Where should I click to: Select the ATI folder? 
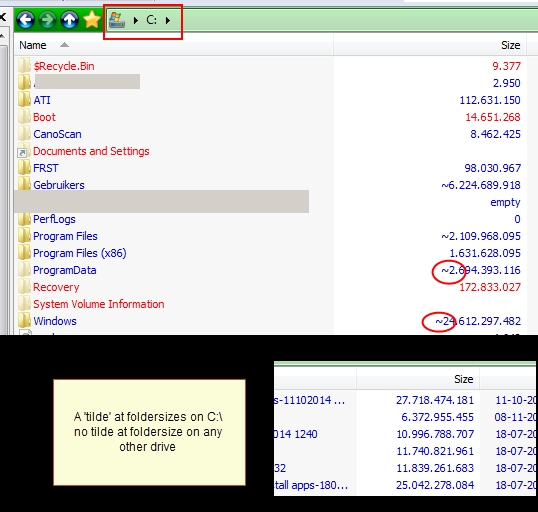pos(42,100)
